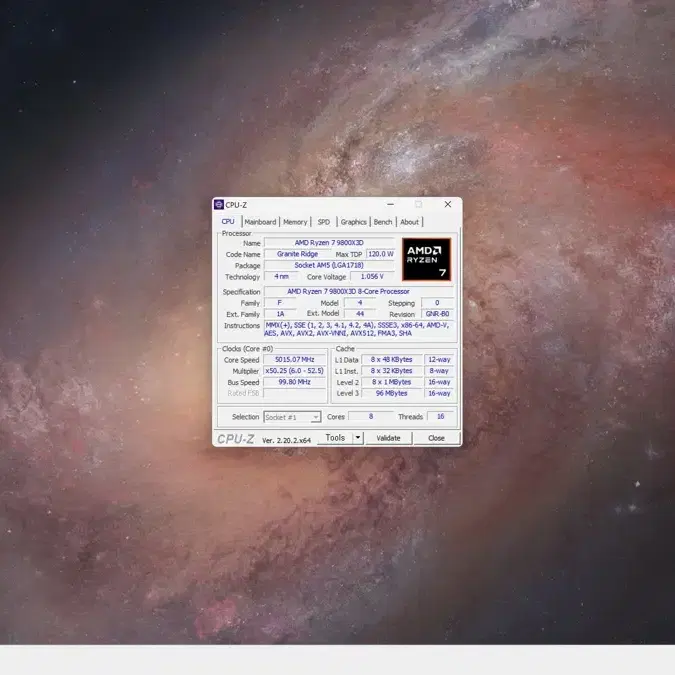Click the Revision value GNR-B0

(x=437, y=314)
